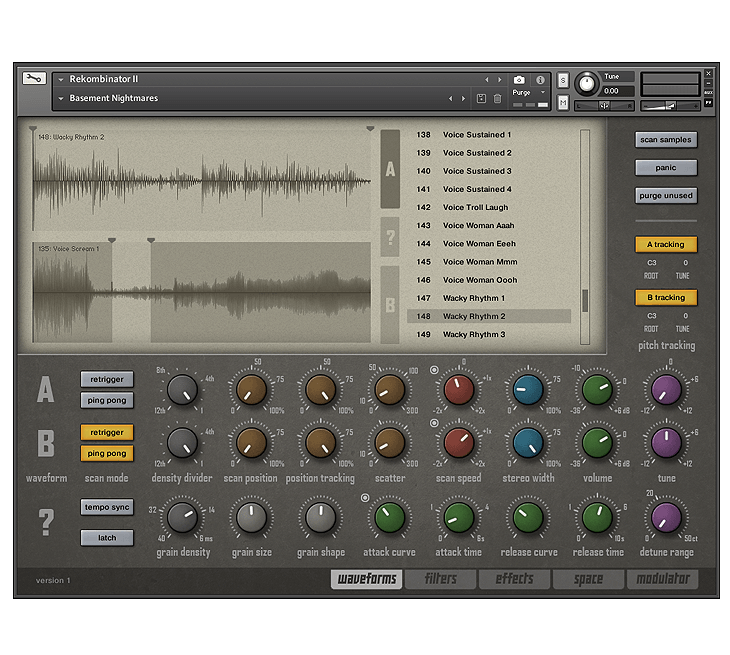The image size is (730, 655).
Task: Click the panic button
Action: [x=666, y=168]
